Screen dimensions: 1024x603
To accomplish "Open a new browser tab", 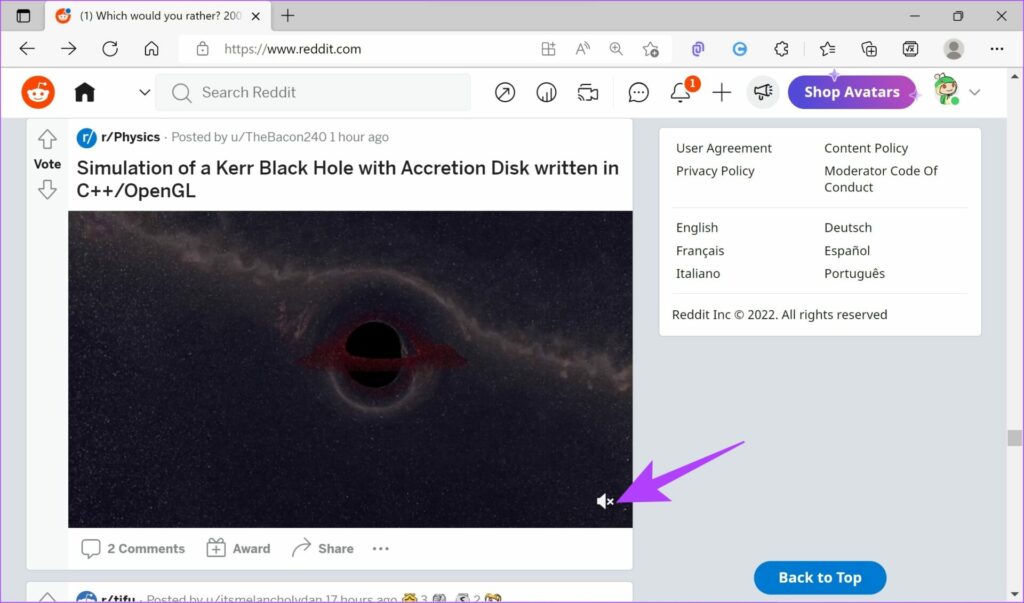I will point(288,16).
